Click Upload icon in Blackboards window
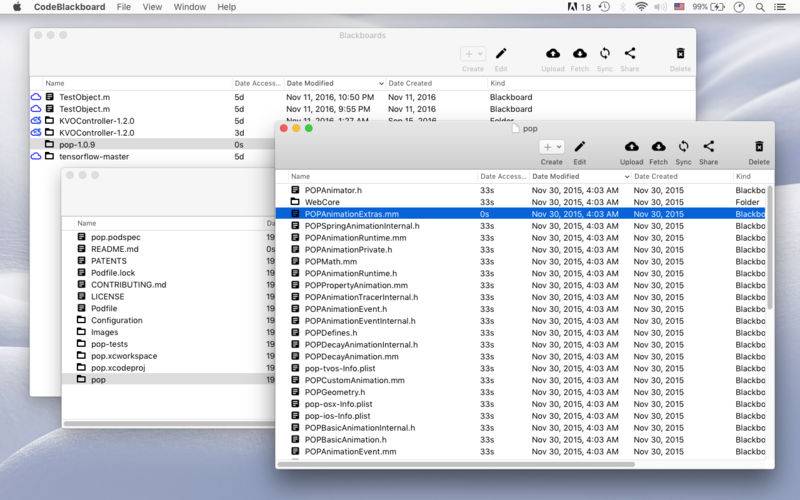The width and height of the screenshot is (800, 500). click(x=553, y=54)
